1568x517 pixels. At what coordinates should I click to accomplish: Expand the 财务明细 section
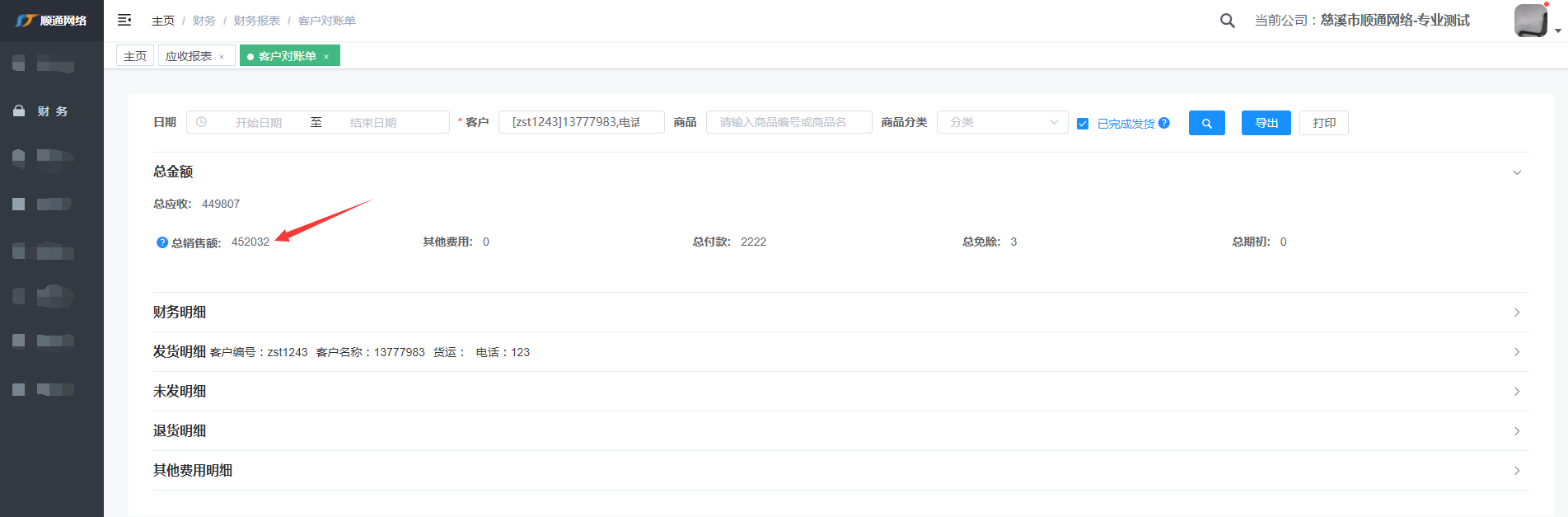pyautogui.click(x=1516, y=313)
